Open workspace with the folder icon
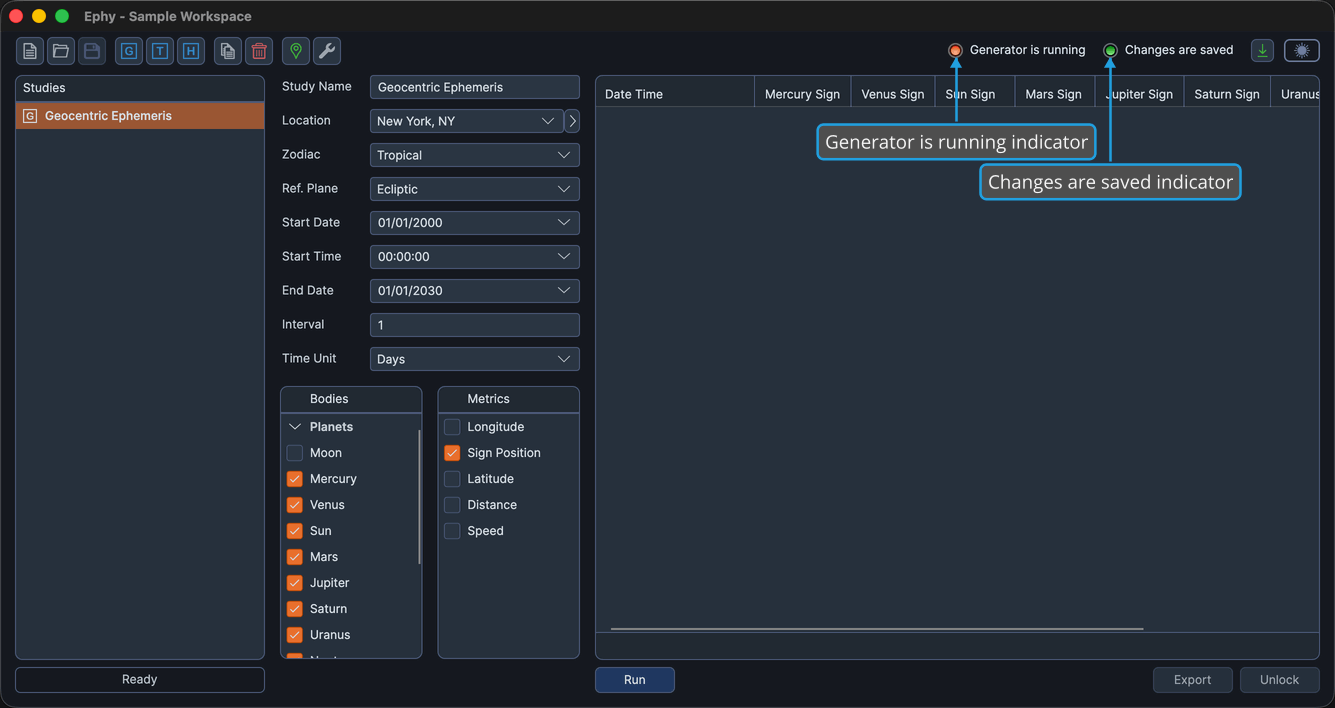The image size is (1335, 708). [x=61, y=51]
